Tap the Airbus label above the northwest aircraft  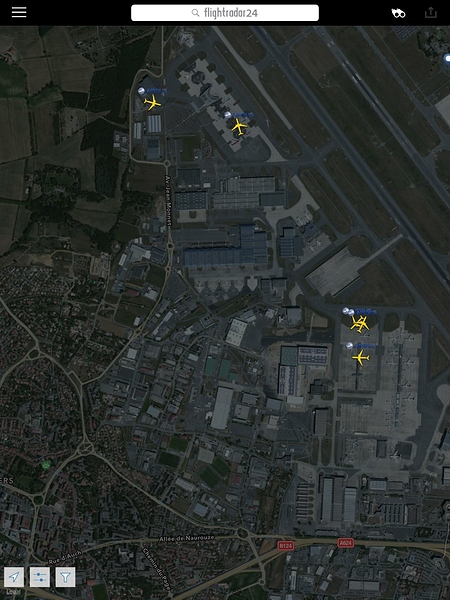tap(157, 91)
